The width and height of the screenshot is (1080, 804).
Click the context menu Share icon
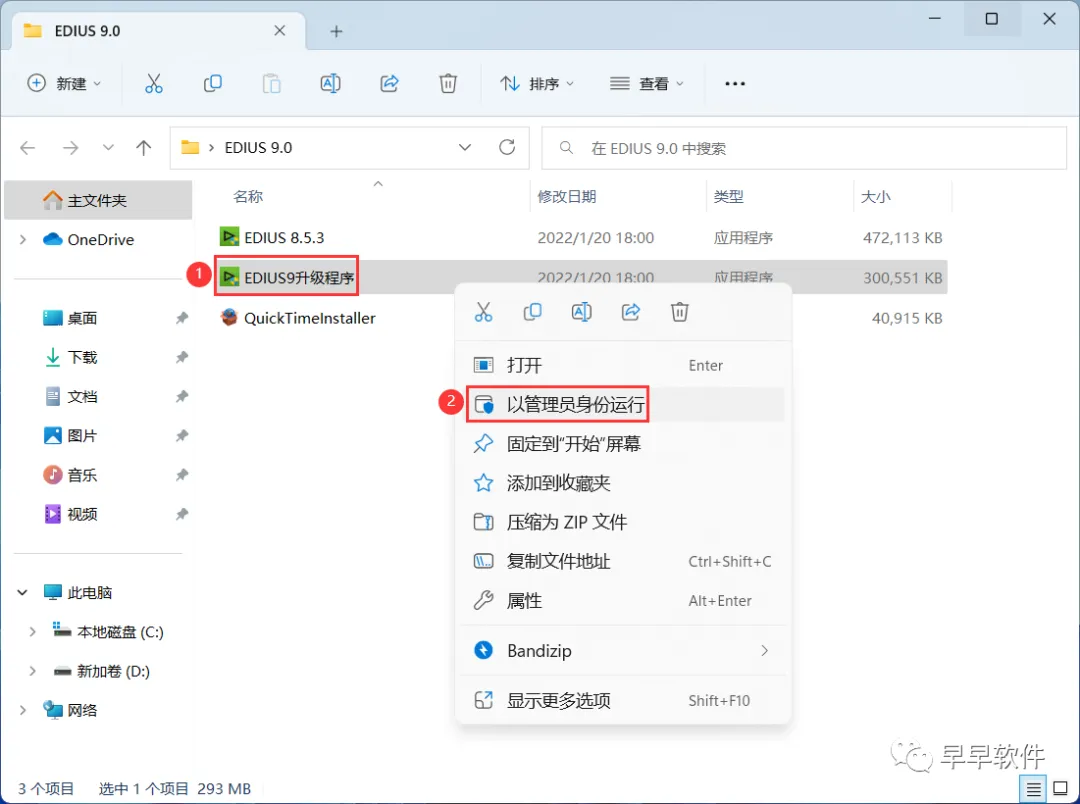[631, 312]
